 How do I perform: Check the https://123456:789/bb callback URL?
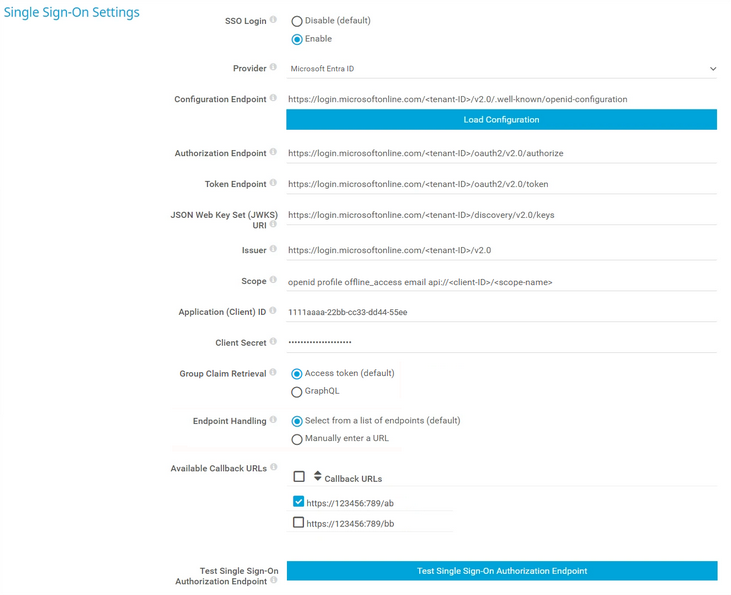(298, 523)
